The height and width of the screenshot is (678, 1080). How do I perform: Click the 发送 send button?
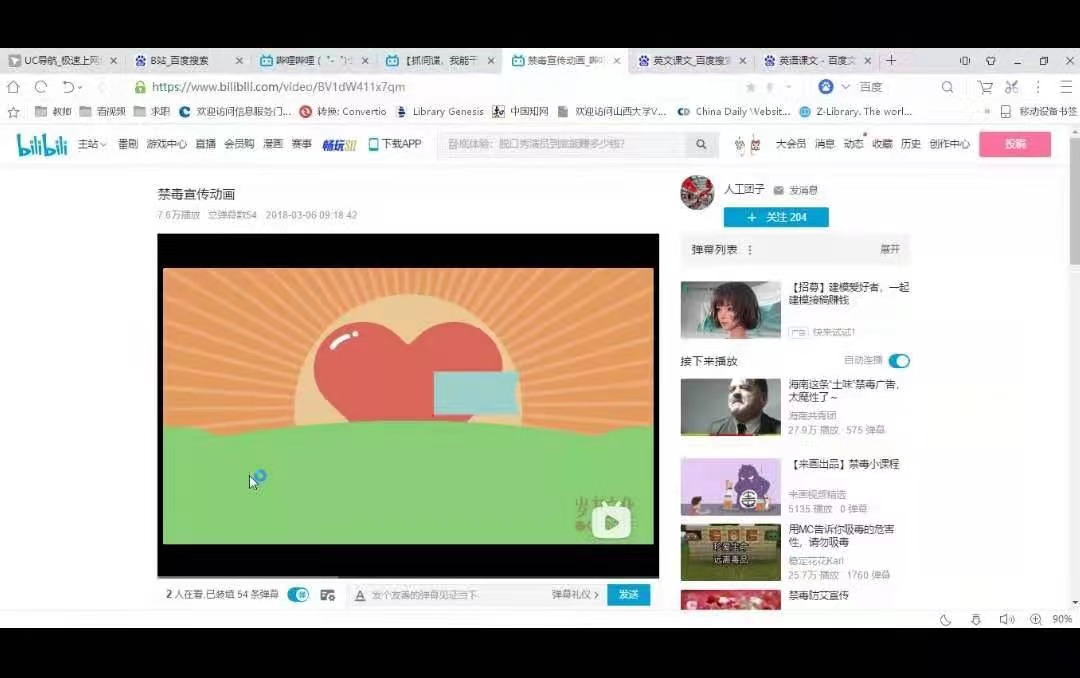coord(628,595)
